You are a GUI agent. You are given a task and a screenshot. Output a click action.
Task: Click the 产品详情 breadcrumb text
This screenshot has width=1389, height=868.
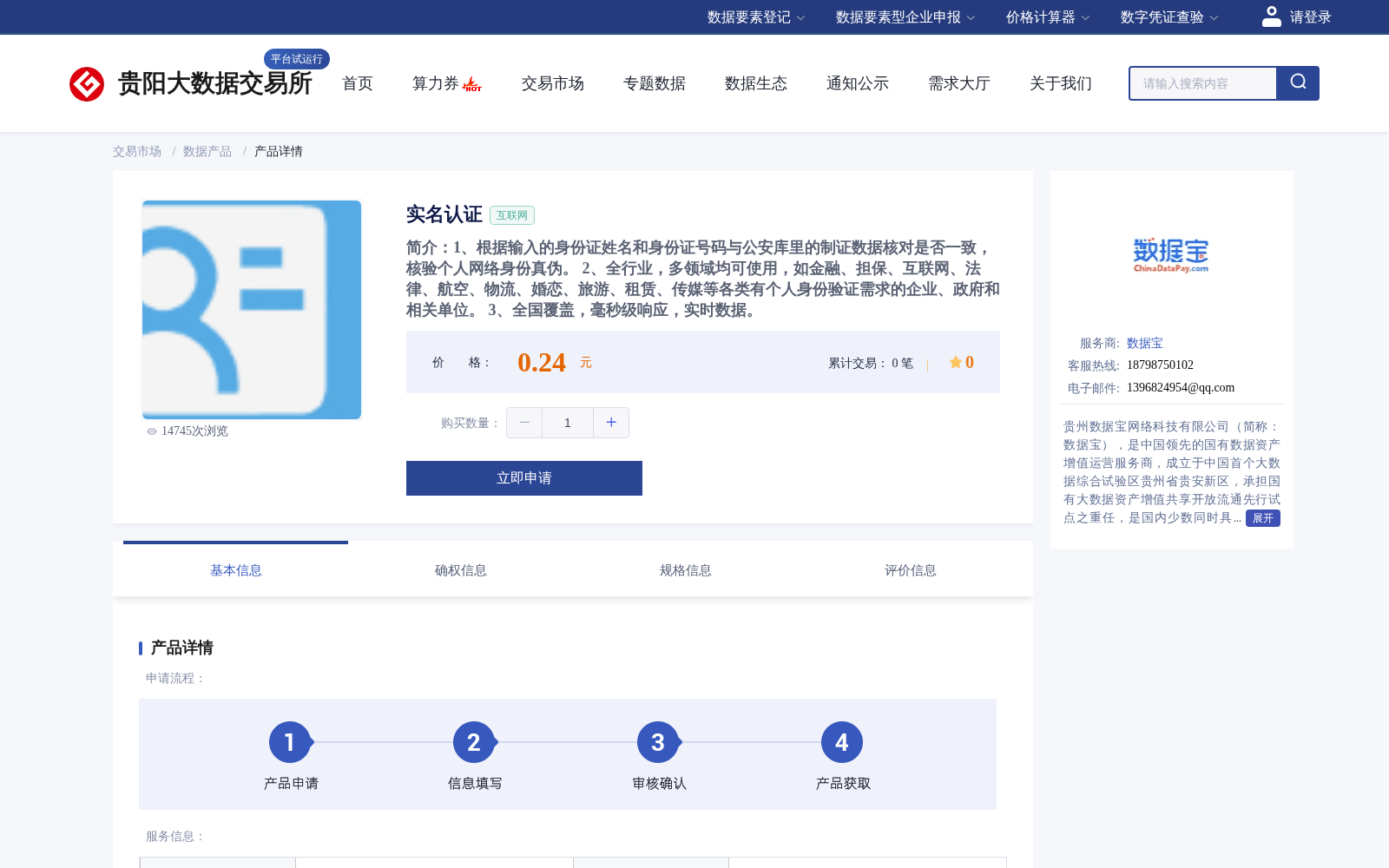(x=279, y=152)
